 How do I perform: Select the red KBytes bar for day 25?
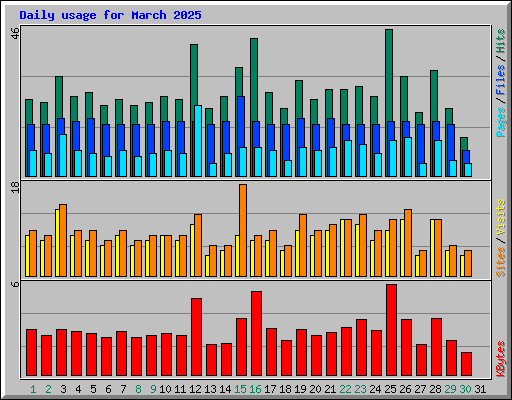[x=391, y=330]
